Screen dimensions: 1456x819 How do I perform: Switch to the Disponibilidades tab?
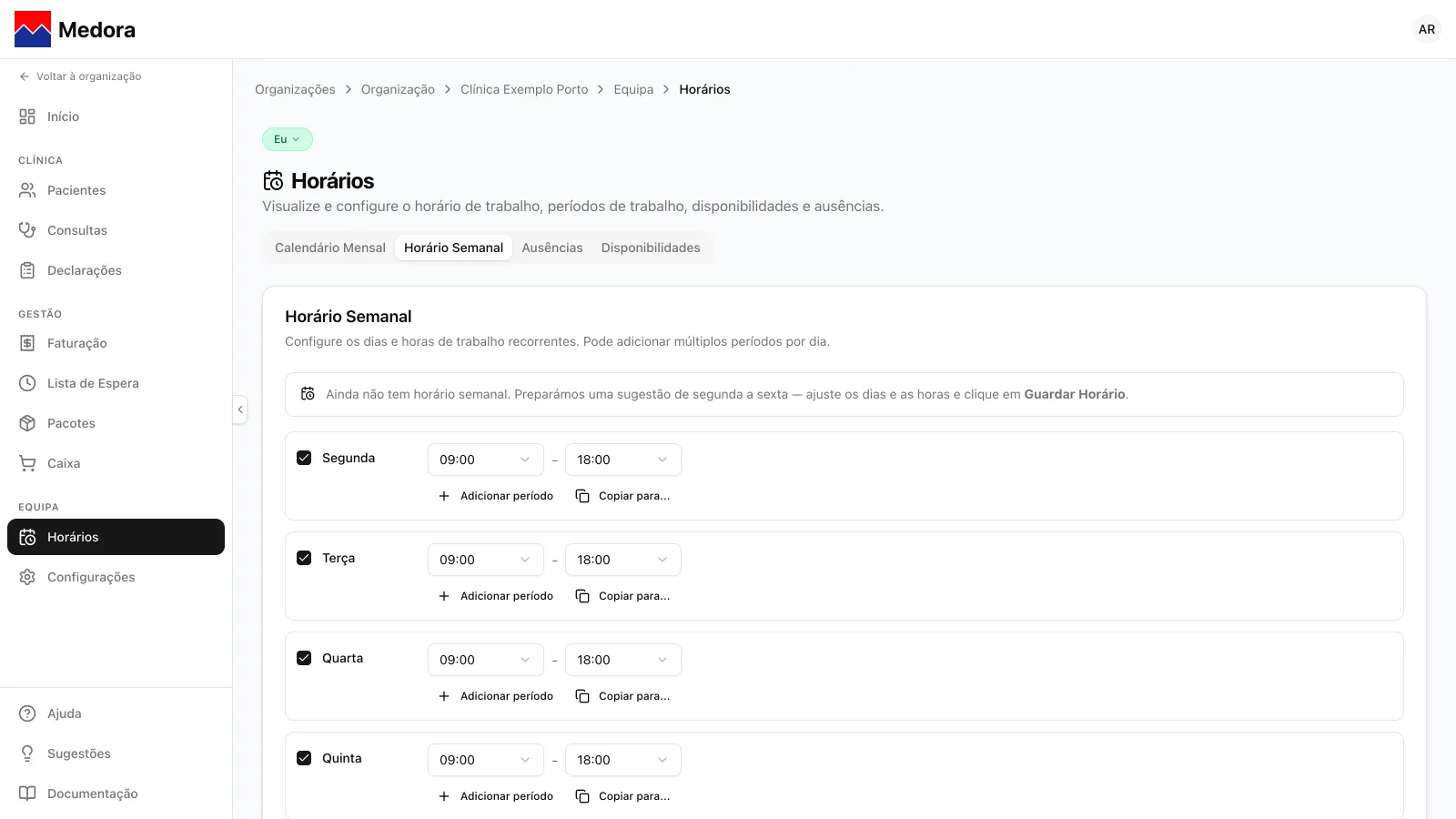[651, 248]
